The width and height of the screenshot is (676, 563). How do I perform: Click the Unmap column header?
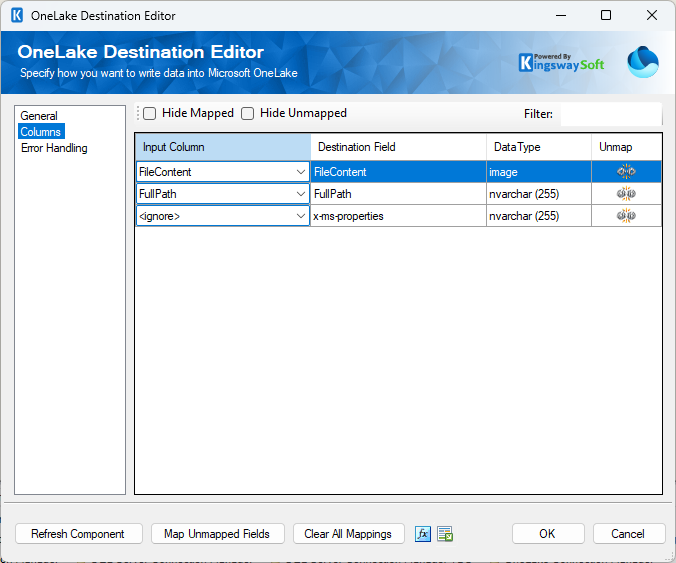[x=626, y=147]
